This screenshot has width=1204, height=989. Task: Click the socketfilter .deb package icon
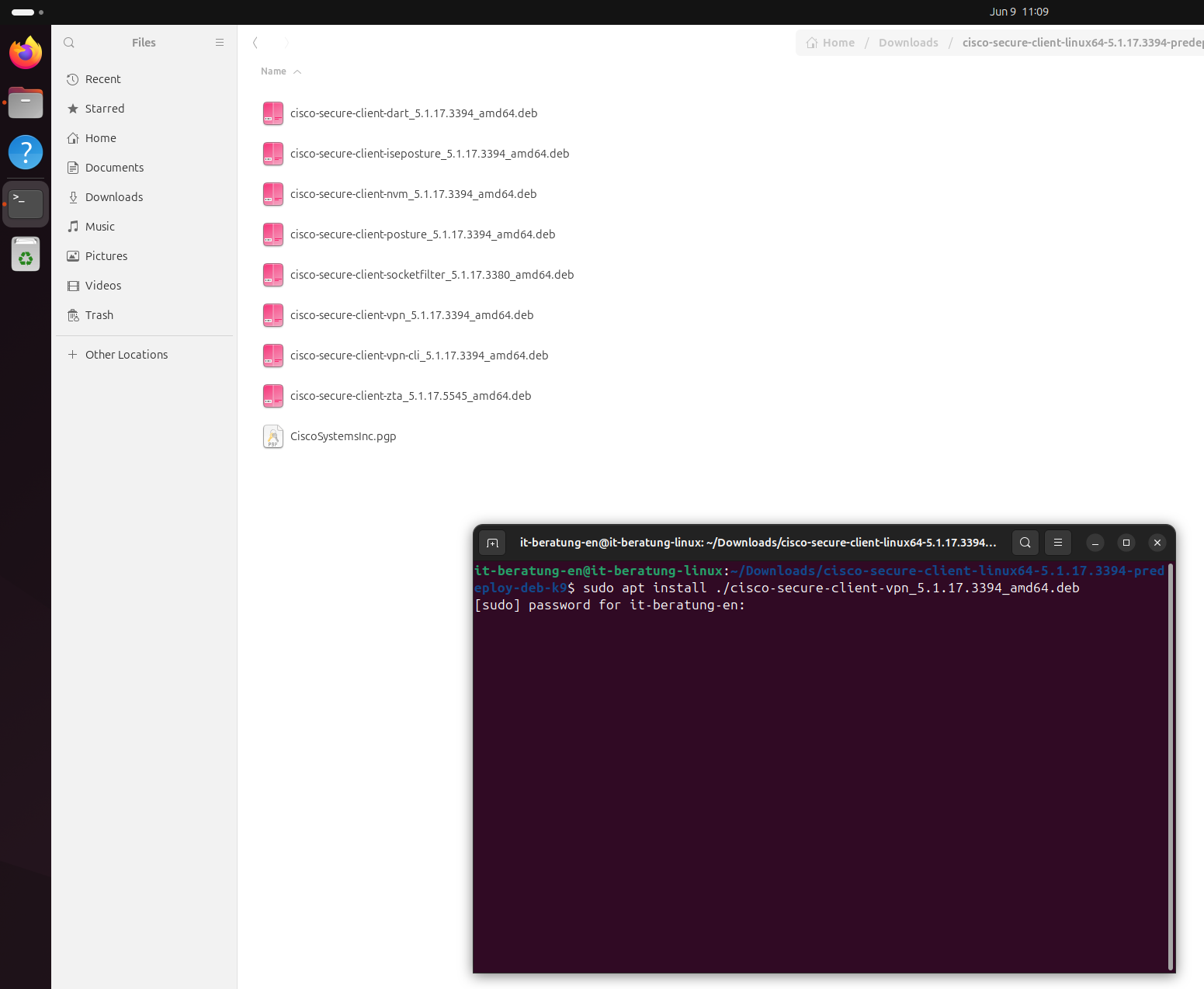(x=273, y=275)
